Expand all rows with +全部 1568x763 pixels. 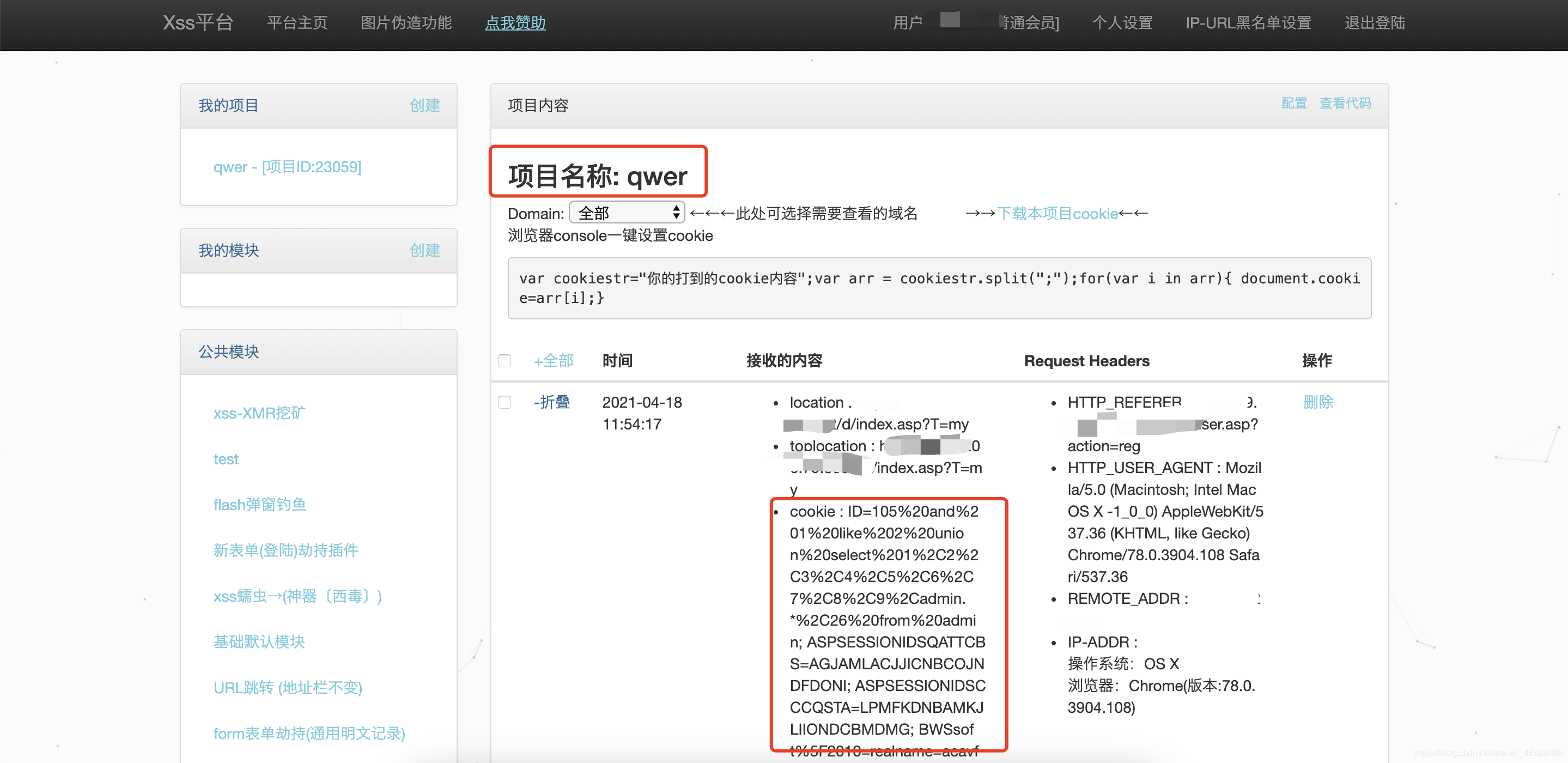point(554,360)
